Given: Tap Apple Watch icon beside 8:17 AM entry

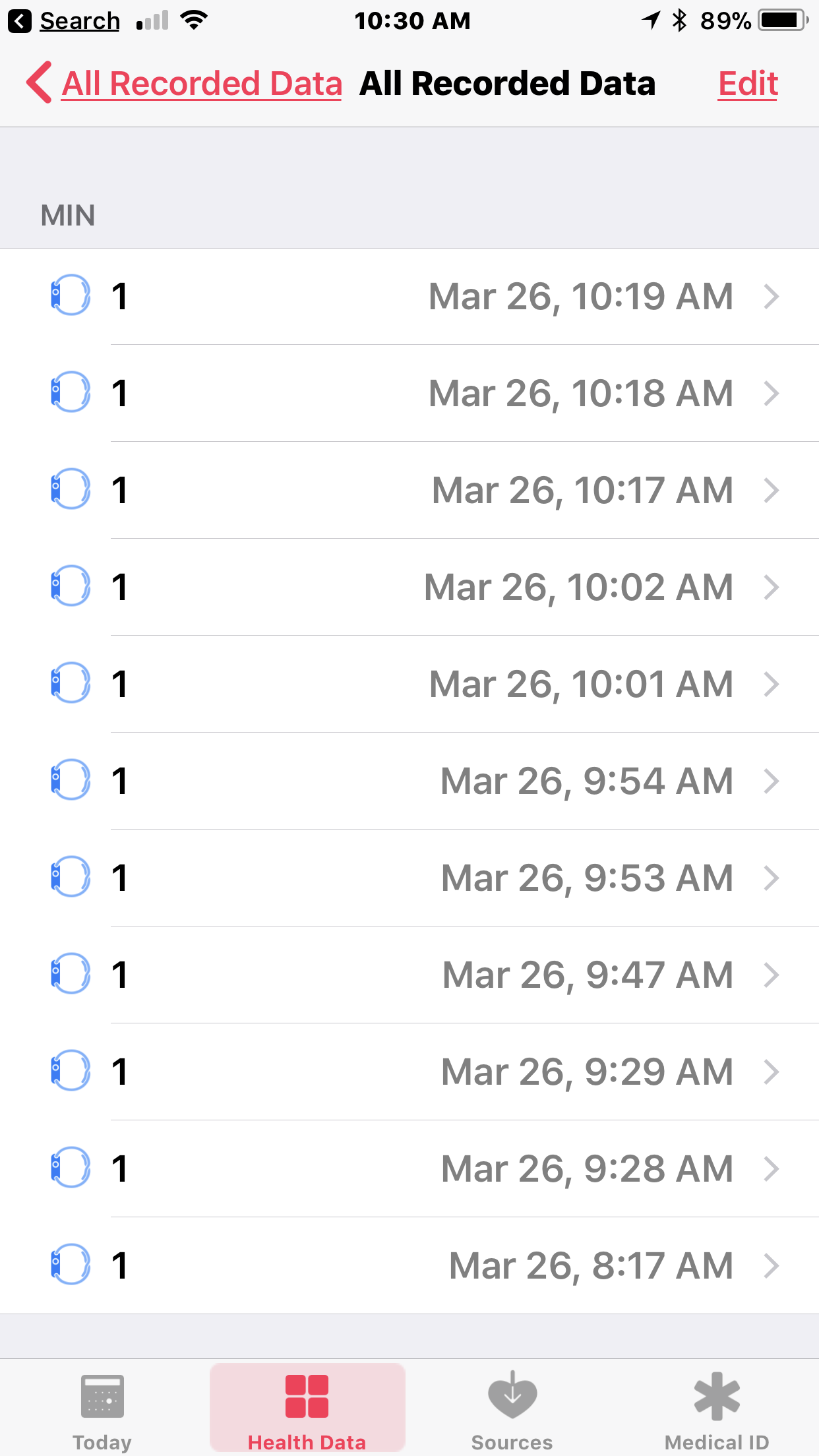Looking at the screenshot, I should [70, 1265].
